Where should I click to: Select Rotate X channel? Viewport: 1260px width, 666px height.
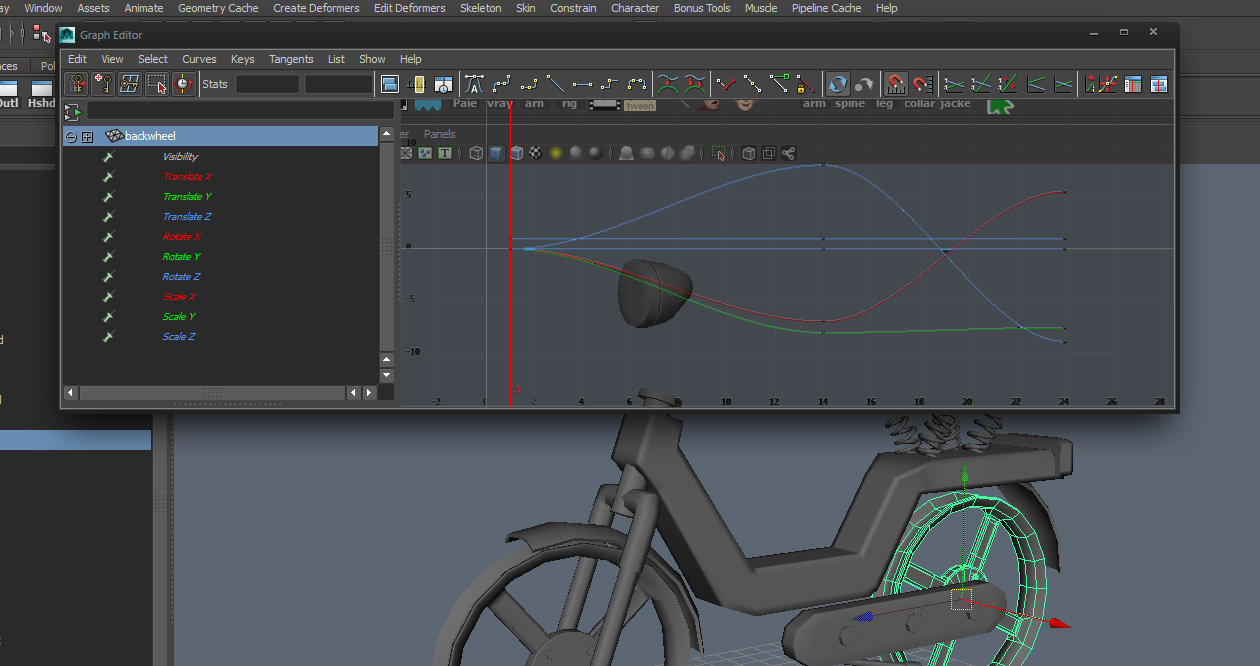tap(182, 236)
